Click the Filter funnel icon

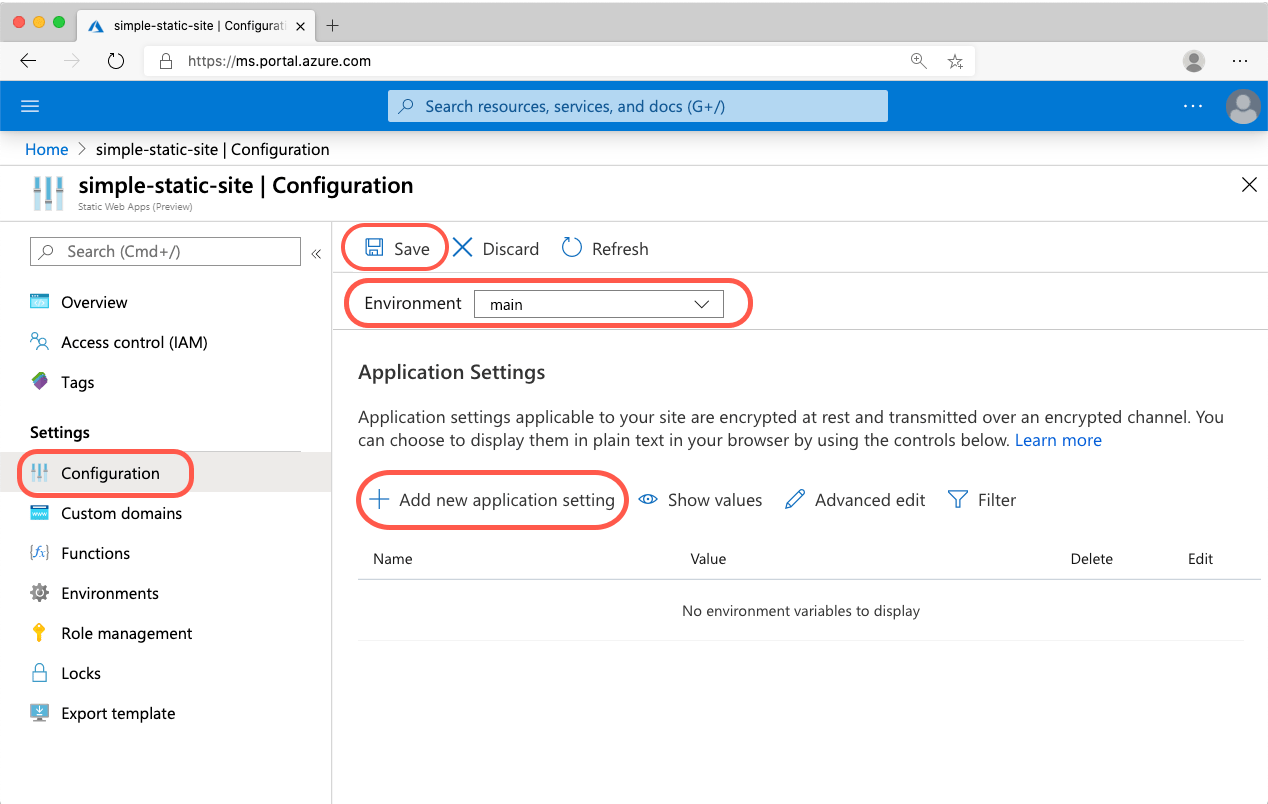[x=957, y=500]
